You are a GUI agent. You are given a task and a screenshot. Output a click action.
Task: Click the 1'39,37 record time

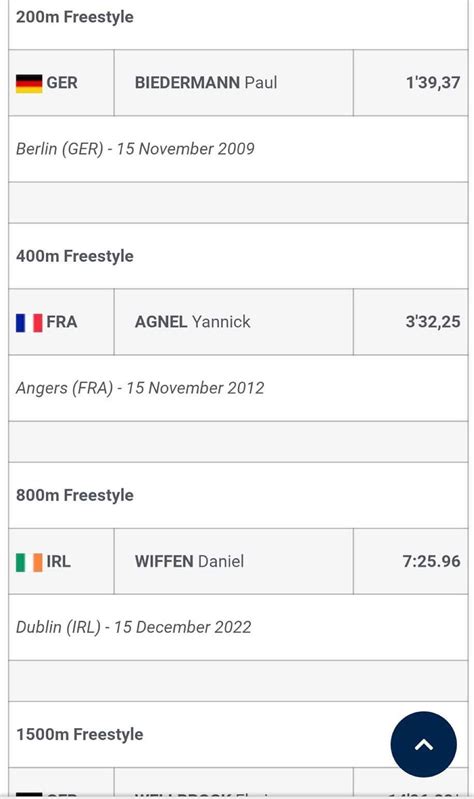pos(433,83)
